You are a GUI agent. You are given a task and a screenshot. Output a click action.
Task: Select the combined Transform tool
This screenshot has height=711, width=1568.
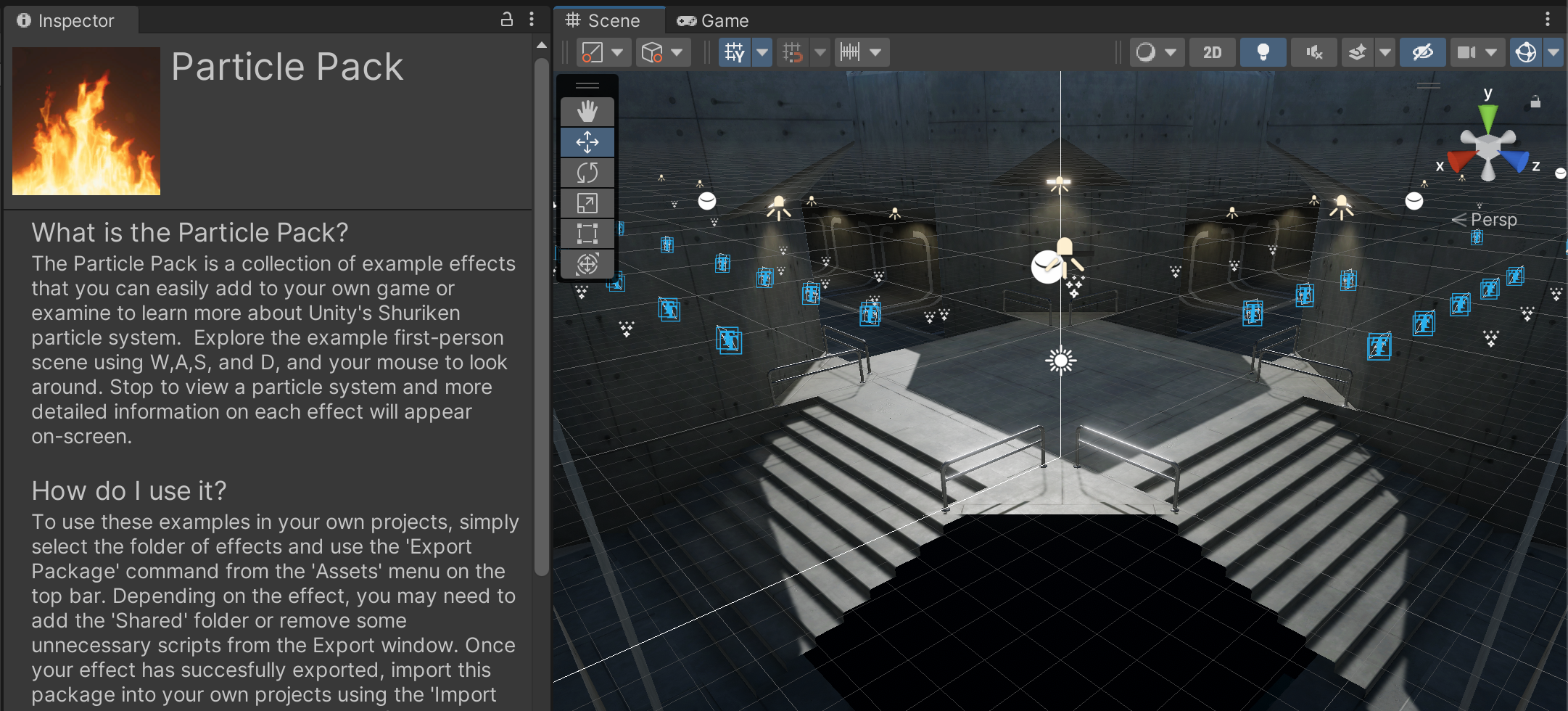pos(587,264)
